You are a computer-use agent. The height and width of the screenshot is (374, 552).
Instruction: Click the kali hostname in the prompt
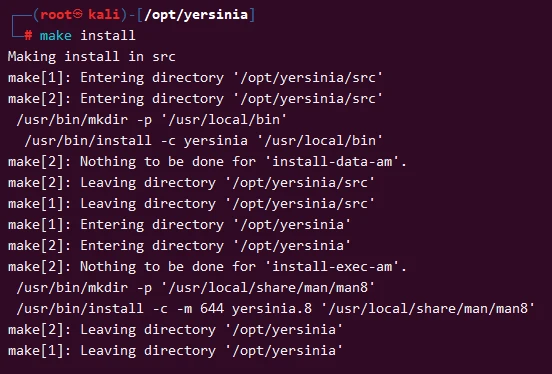click(104, 14)
